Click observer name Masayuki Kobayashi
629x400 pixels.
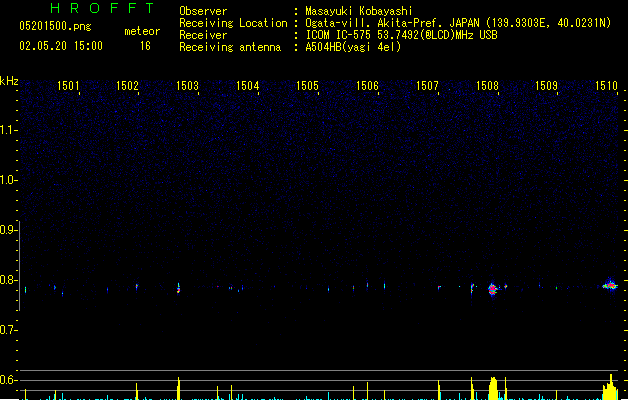coord(359,11)
